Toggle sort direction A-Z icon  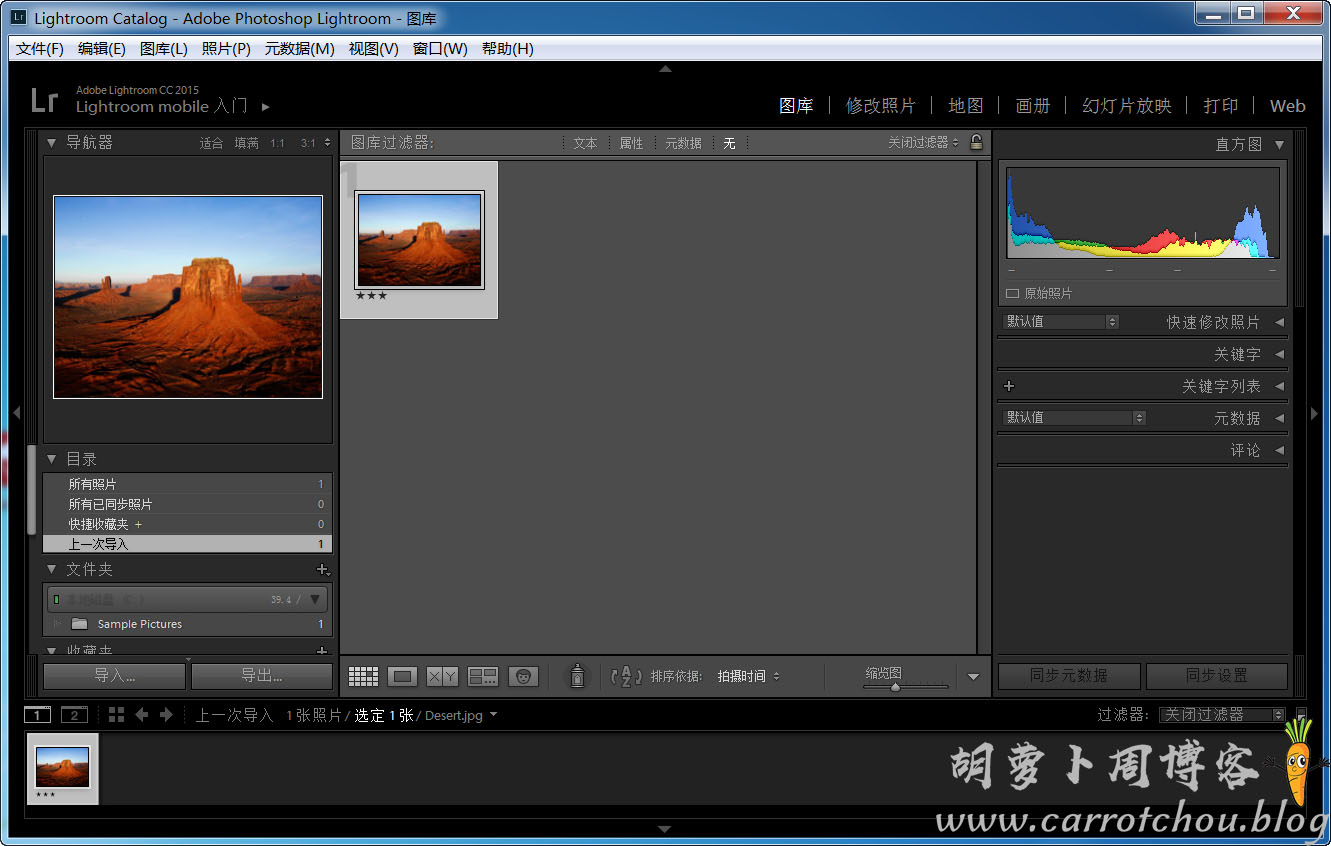(626, 677)
